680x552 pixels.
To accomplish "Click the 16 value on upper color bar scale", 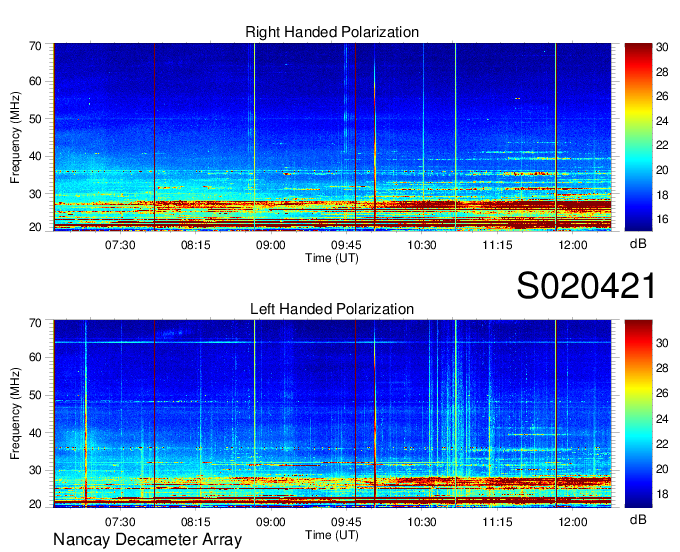I will point(662,219).
